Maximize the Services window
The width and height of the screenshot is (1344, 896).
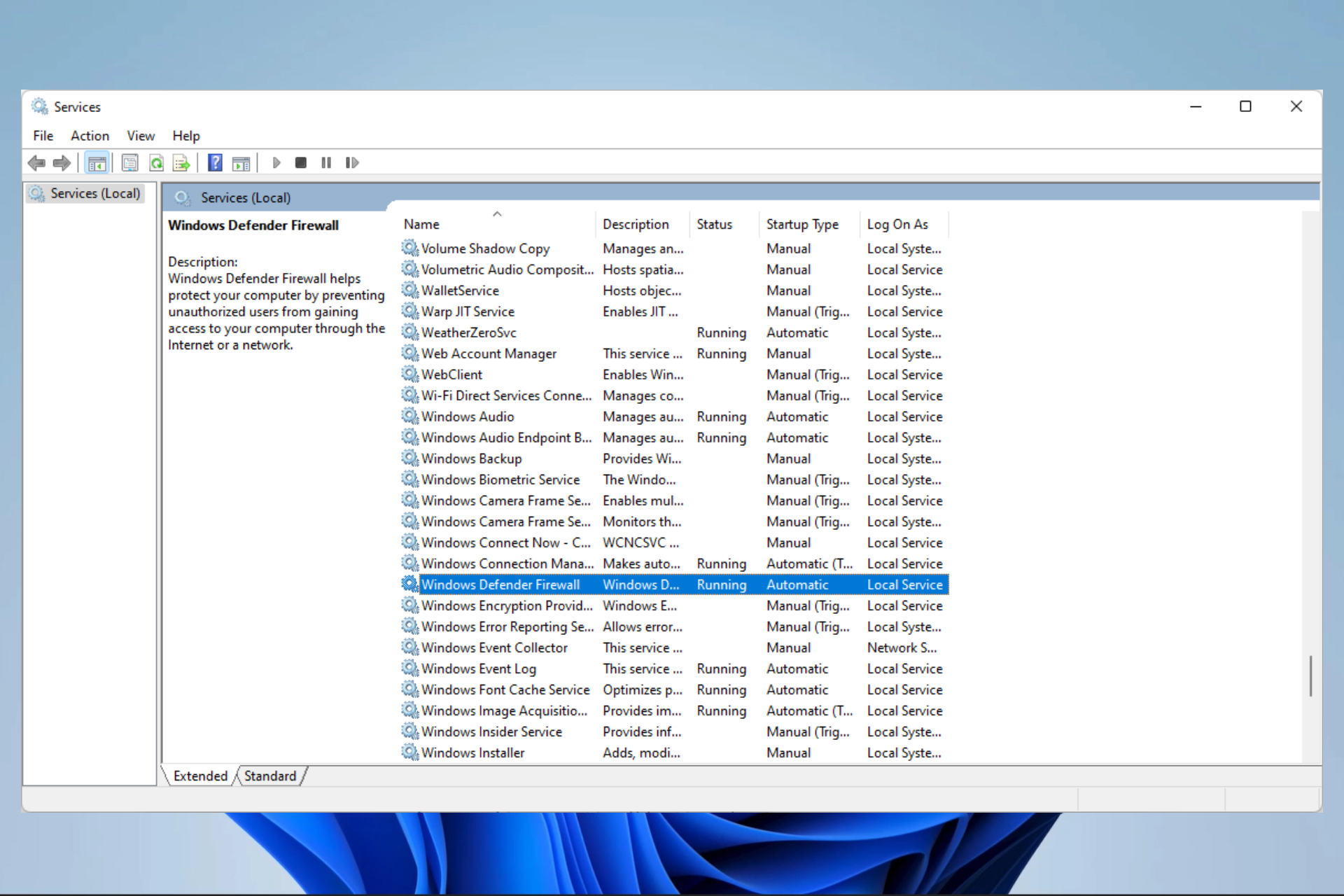pyautogui.click(x=1245, y=106)
